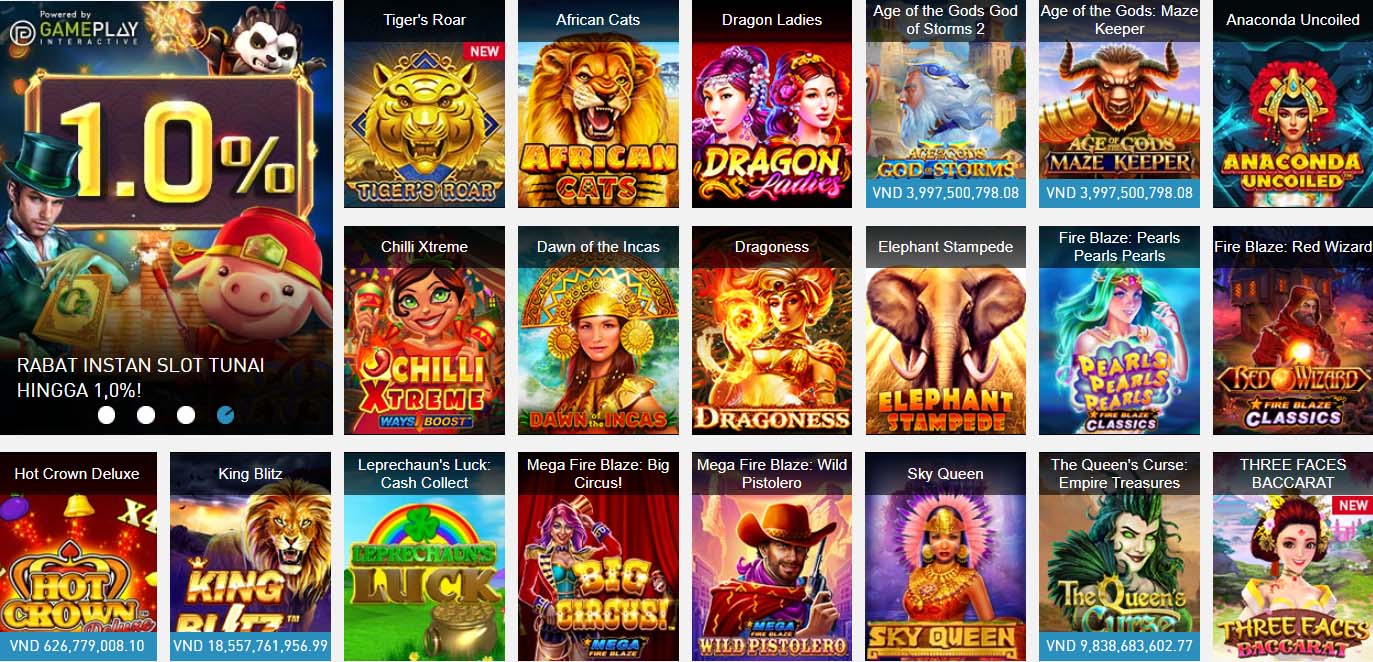Open Dragon Ladies slot game
Screen dimensions: 1373x662
pos(772,104)
